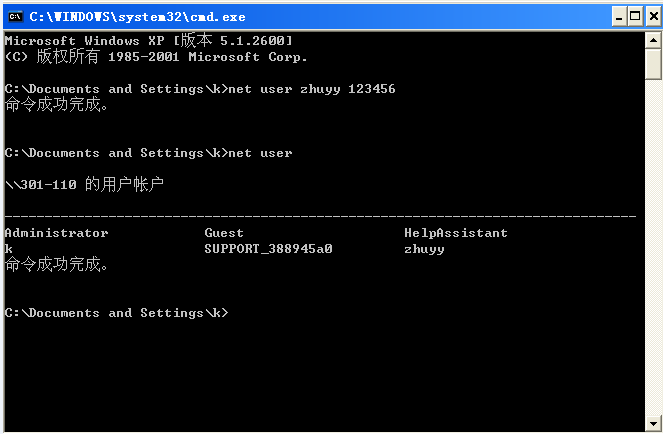Viewport: 663px width, 434px height.
Task: Click the SUPPORT_388945a0 account name
Action: 268,249
